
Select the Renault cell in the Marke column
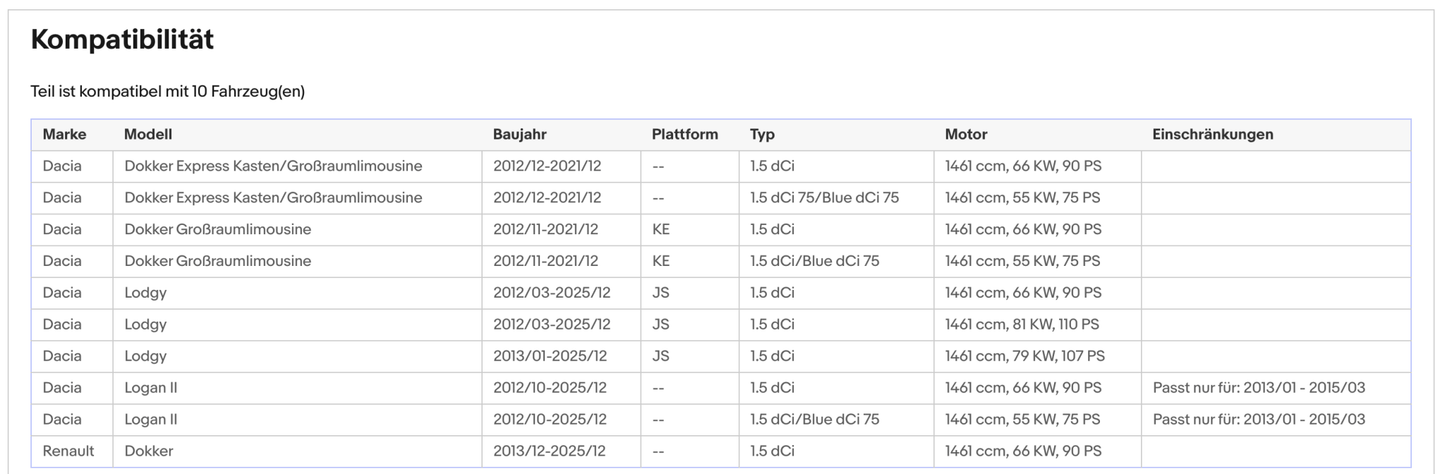[x=68, y=451]
